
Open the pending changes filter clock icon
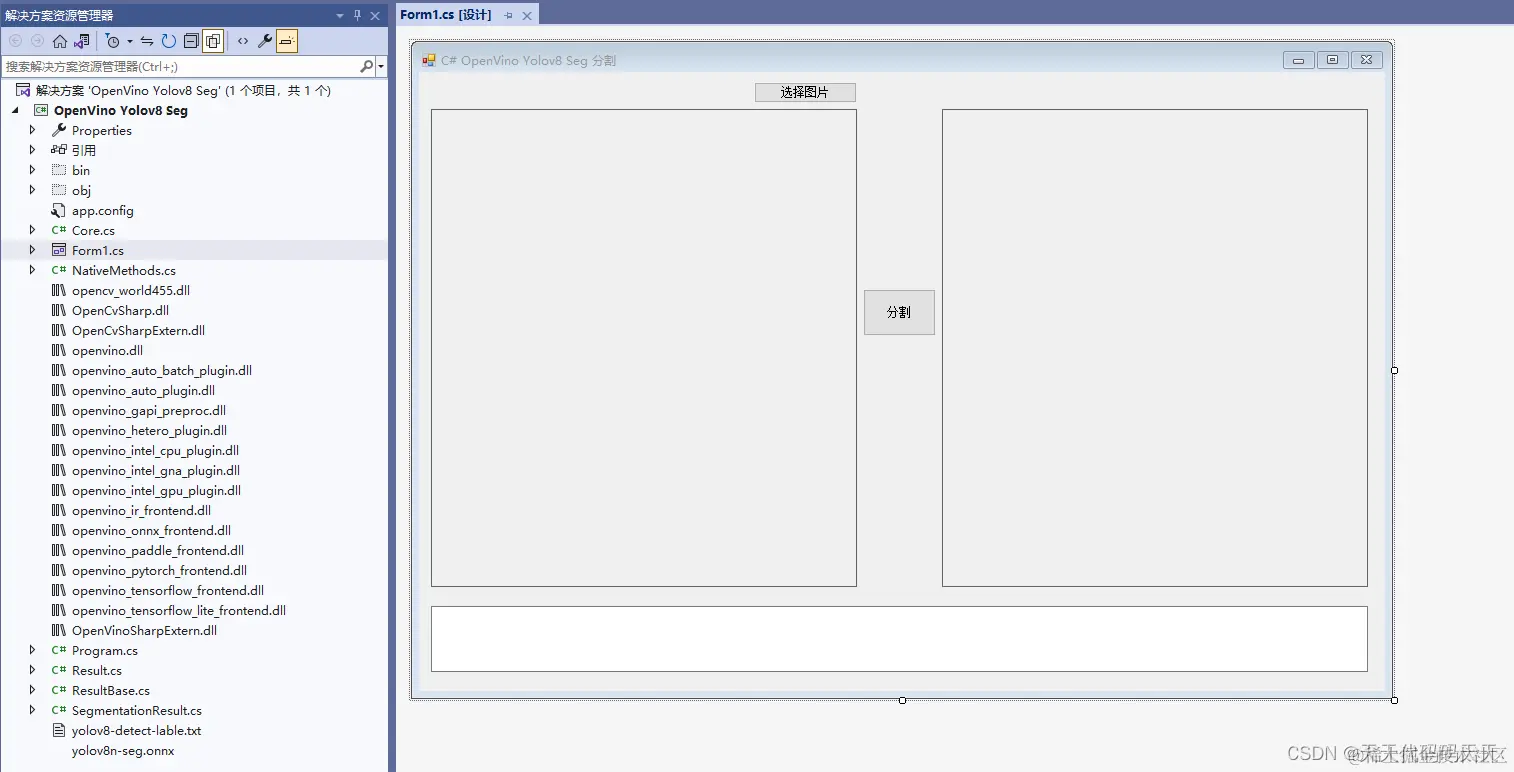[113, 41]
